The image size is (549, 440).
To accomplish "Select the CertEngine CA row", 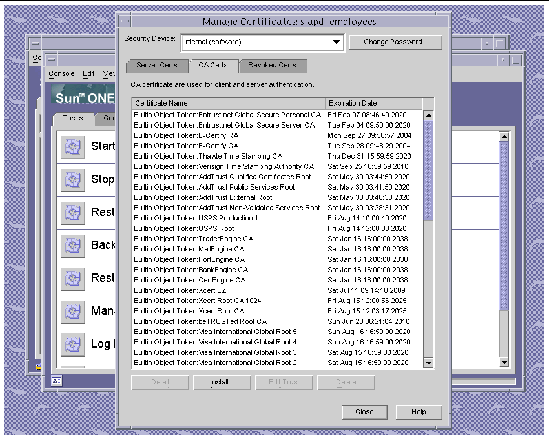I will [277, 280].
